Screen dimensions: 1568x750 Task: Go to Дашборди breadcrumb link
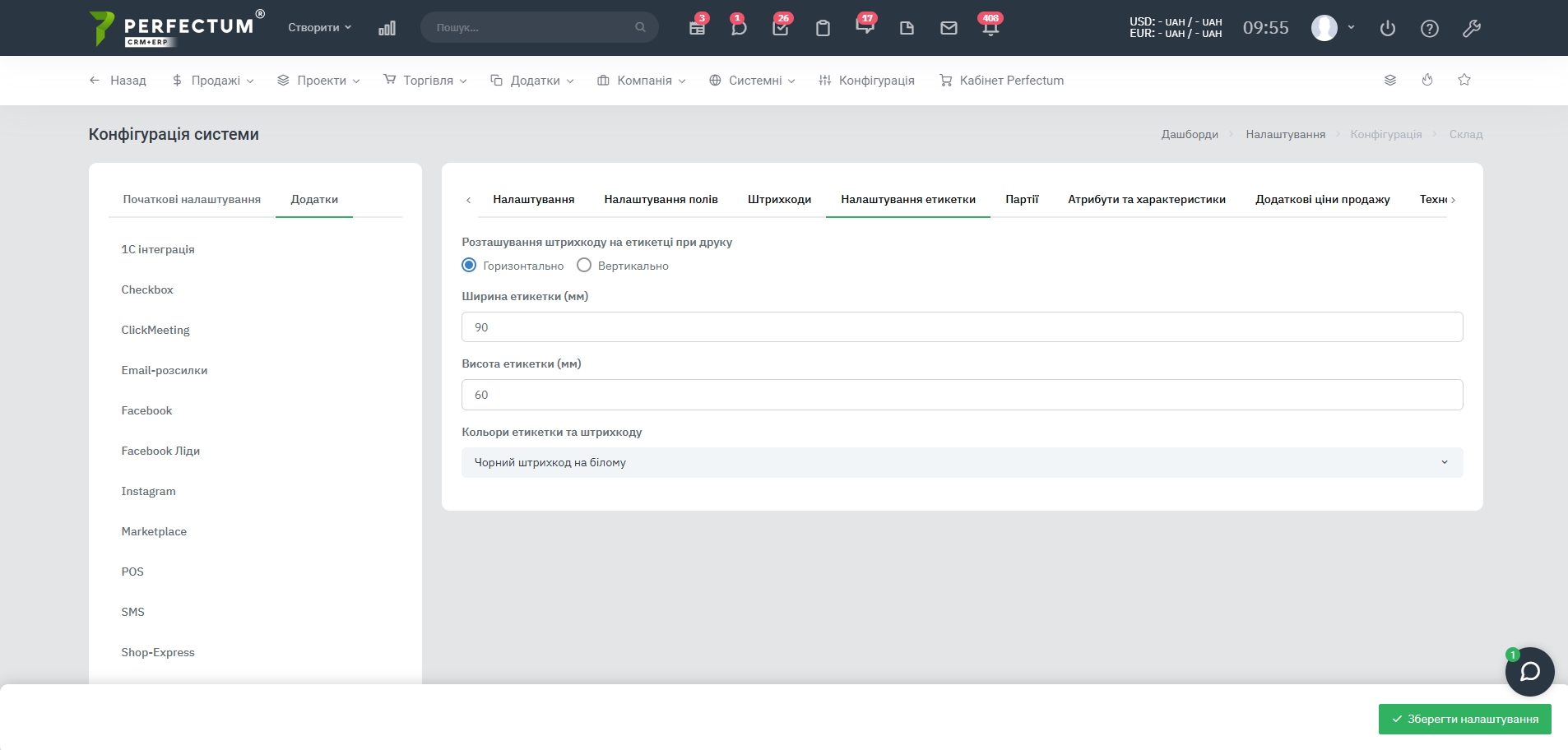click(1189, 134)
